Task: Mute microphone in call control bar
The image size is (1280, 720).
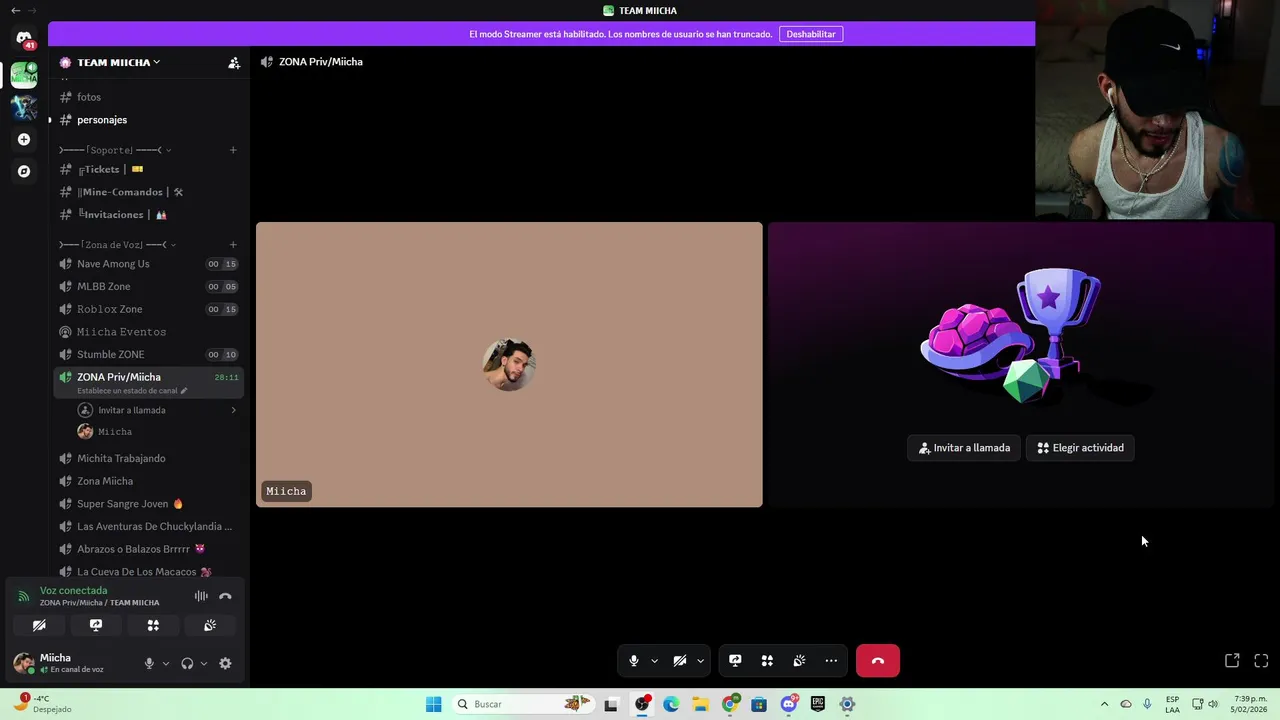Action: tap(633, 661)
